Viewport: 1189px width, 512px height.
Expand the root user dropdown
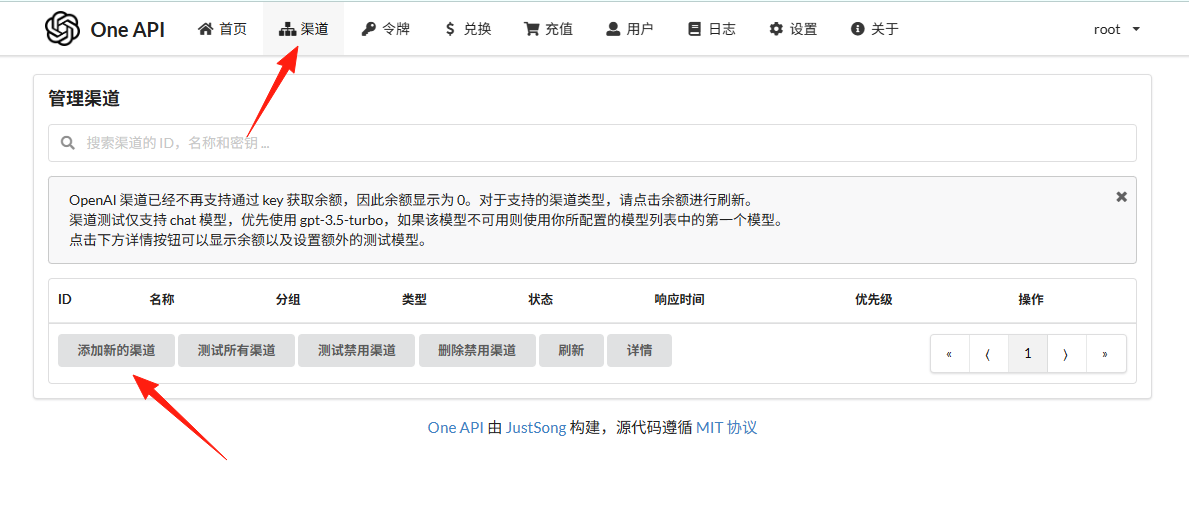(1116, 29)
